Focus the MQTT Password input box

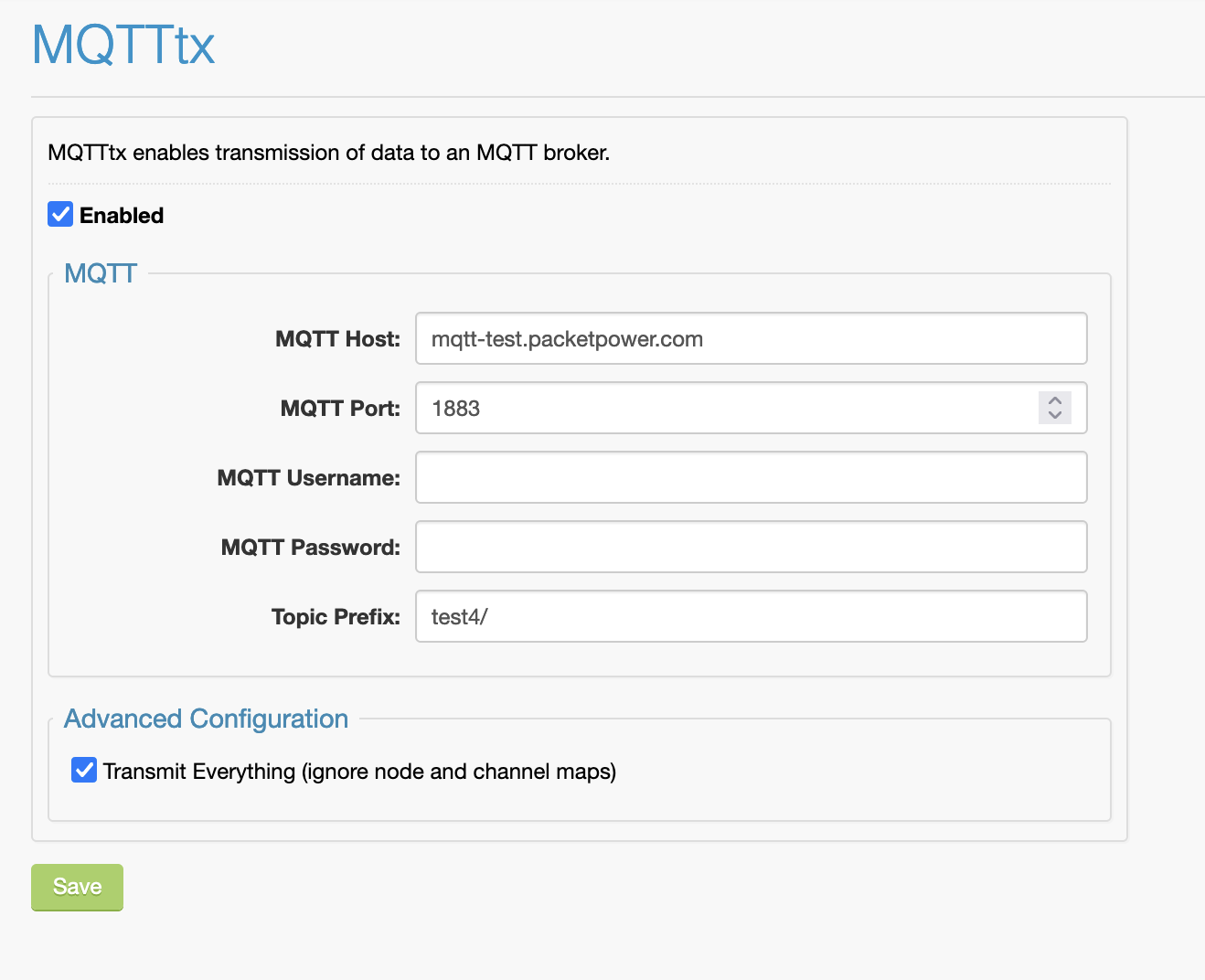(750, 548)
